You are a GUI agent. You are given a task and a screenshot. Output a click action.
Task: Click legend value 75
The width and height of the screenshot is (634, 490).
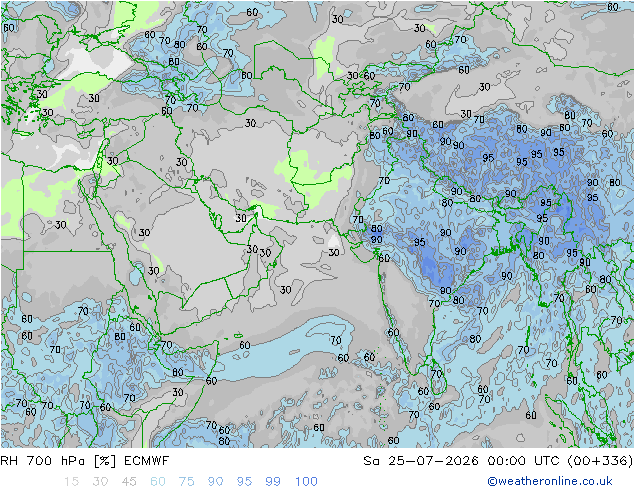186,481
